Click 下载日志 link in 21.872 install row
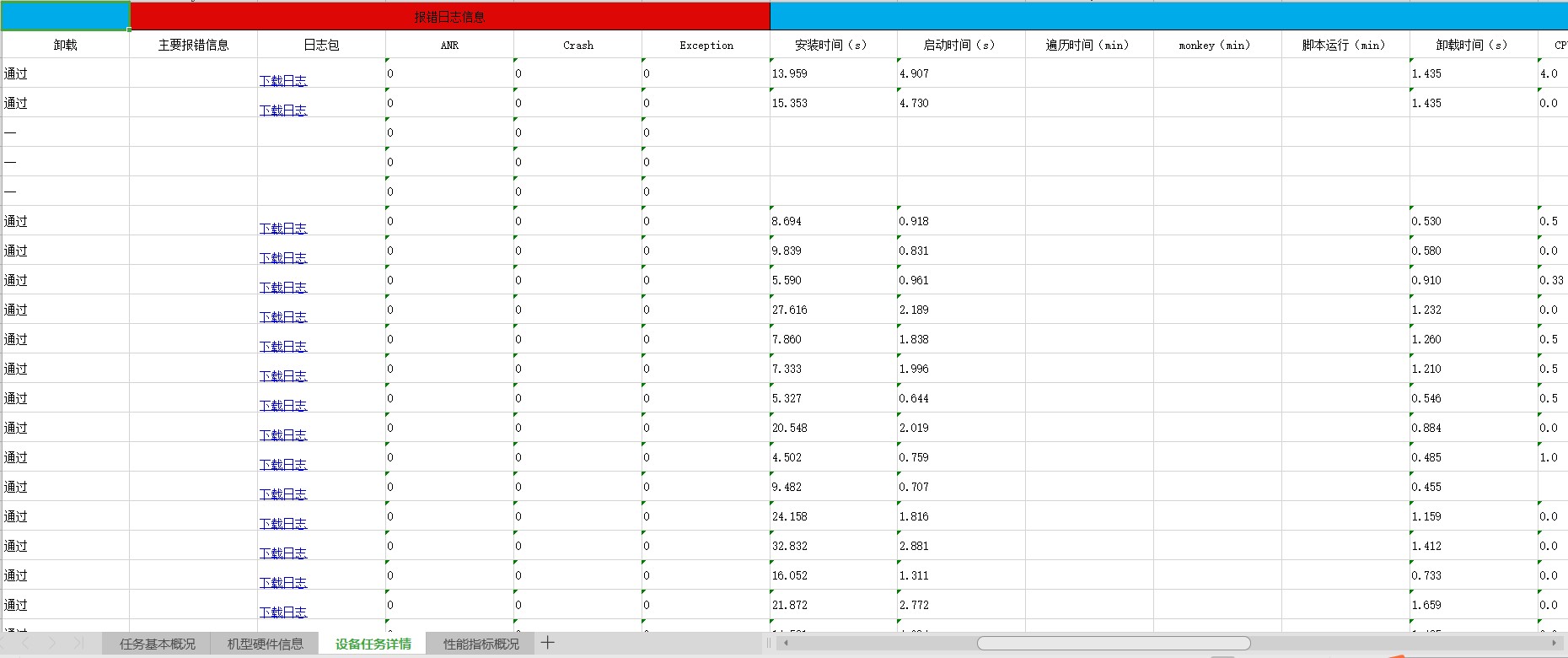The width and height of the screenshot is (1568, 658). point(283,612)
